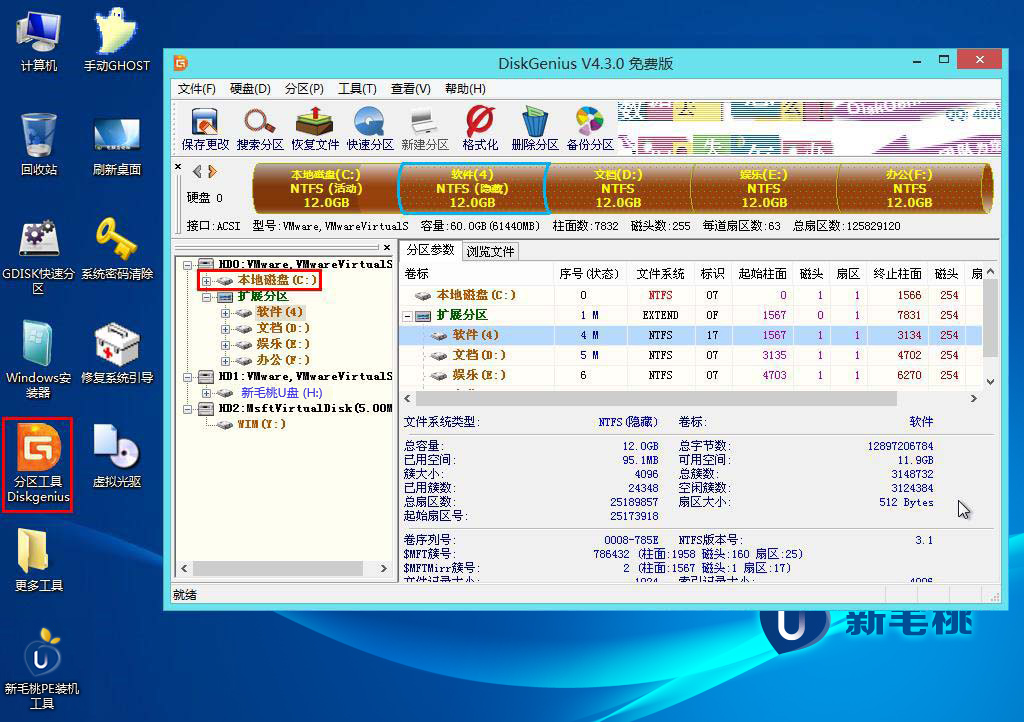This screenshot has width=1024, height=722.
Task: Switch to the 浏览文件 tab
Action: tap(490, 251)
